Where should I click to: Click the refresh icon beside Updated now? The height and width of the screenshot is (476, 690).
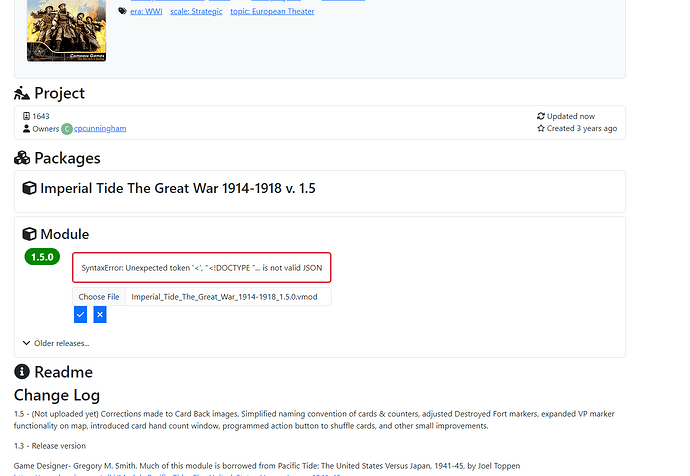pyautogui.click(x=541, y=116)
